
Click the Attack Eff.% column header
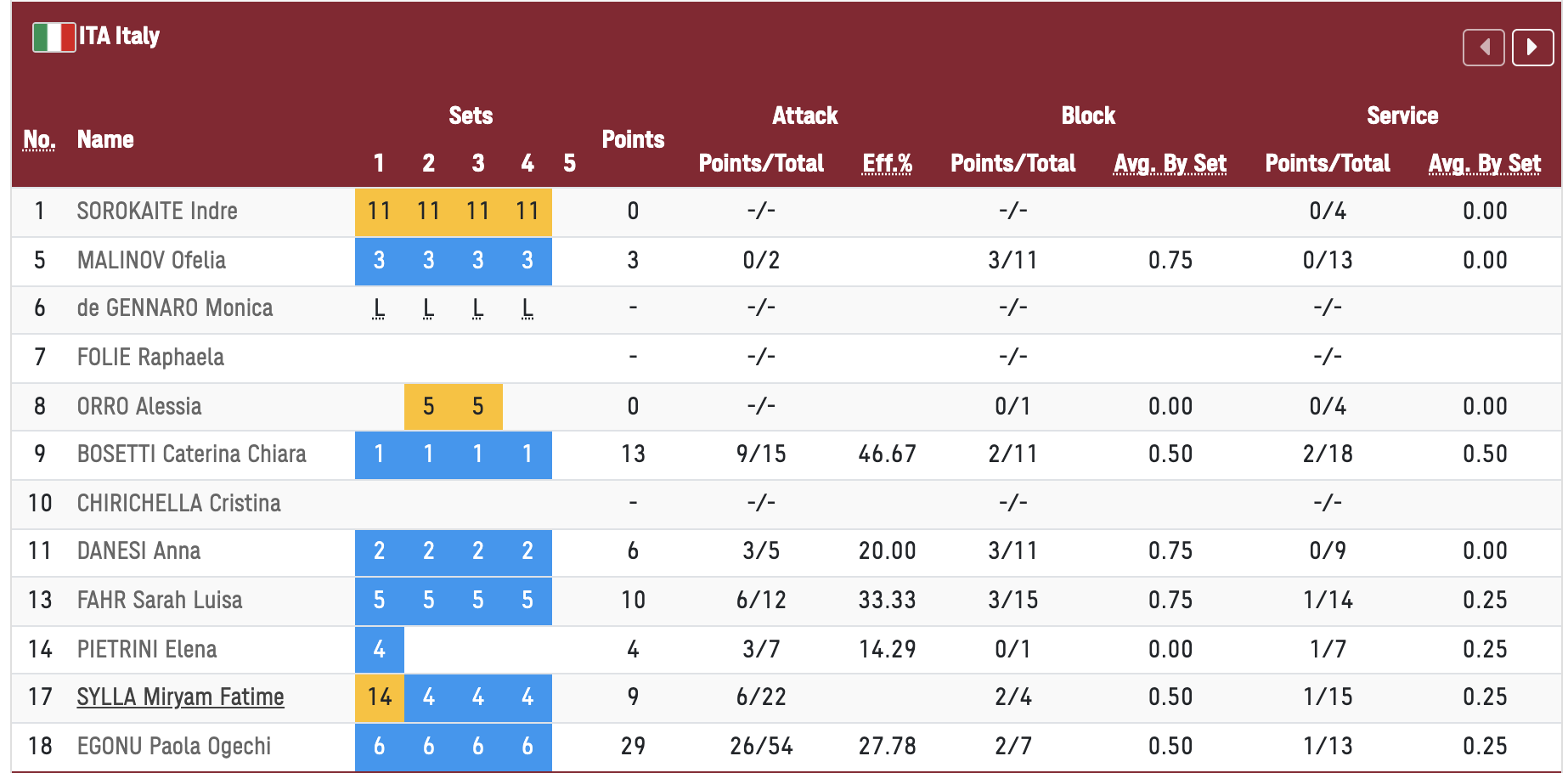coord(887,163)
